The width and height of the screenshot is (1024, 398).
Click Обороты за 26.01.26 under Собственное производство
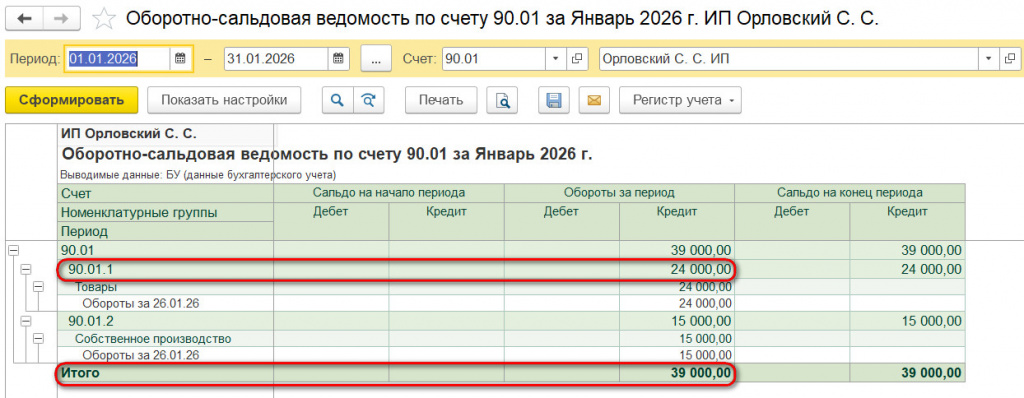tap(140, 356)
